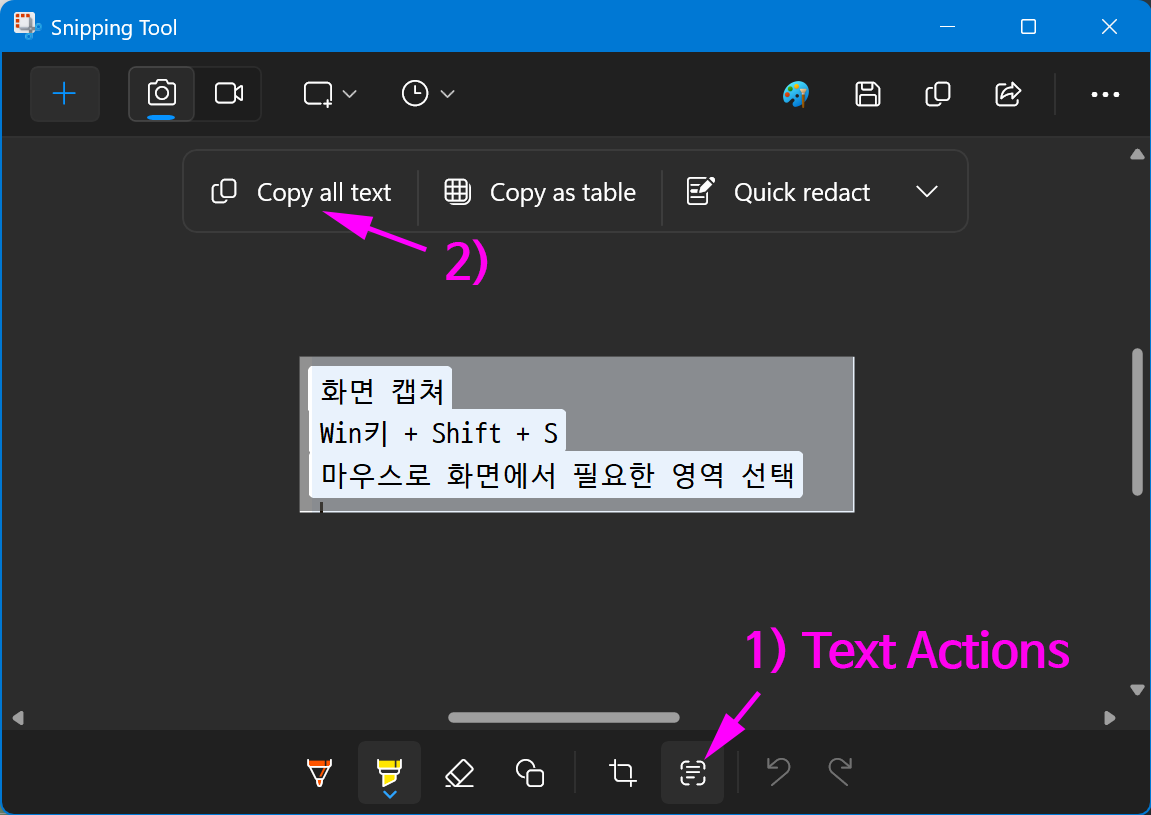Switch to Snip camera mode
This screenshot has width=1151, height=815.
click(x=161, y=94)
